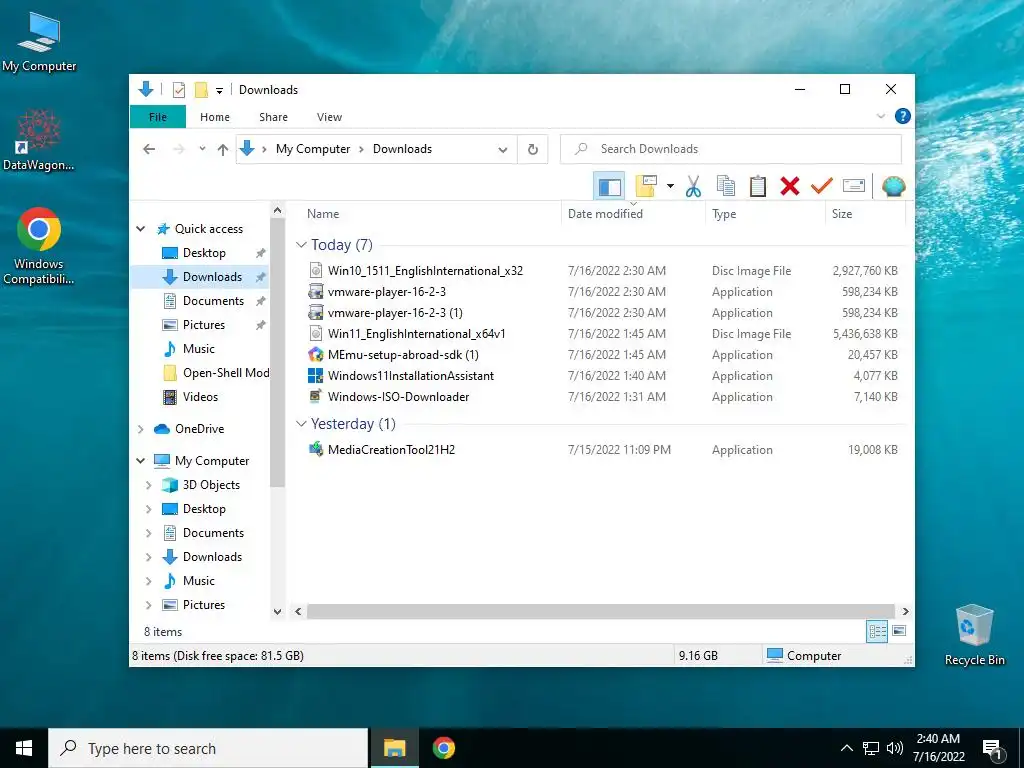Open the View ribbon tab
The width and height of the screenshot is (1024, 768).
pyautogui.click(x=329, y=117)
